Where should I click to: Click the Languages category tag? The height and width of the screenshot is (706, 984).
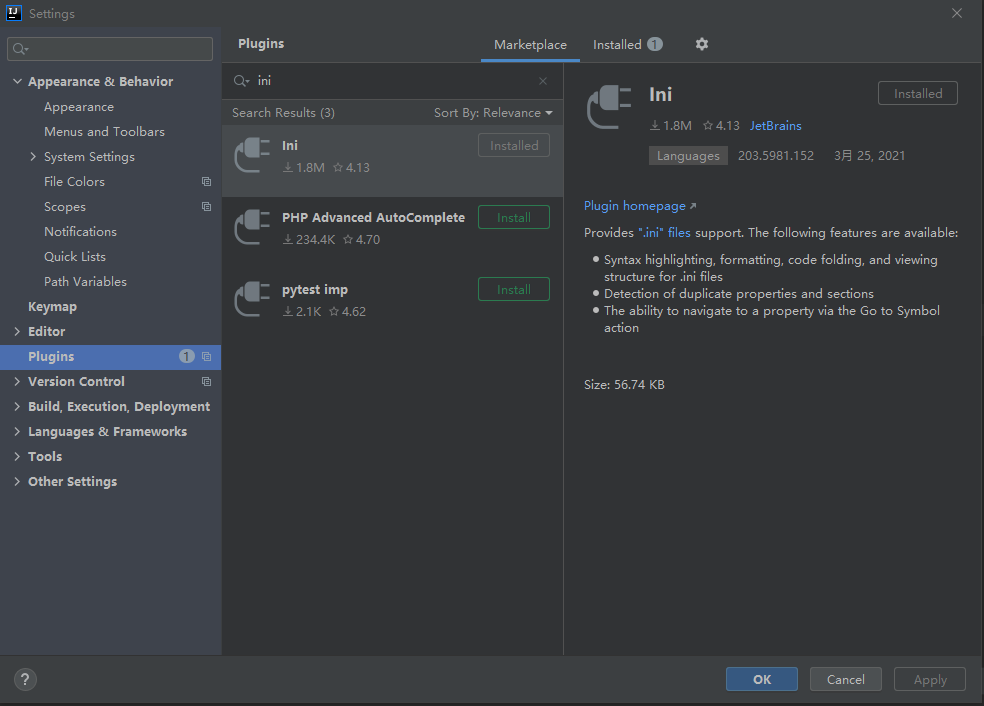(688, 156)
